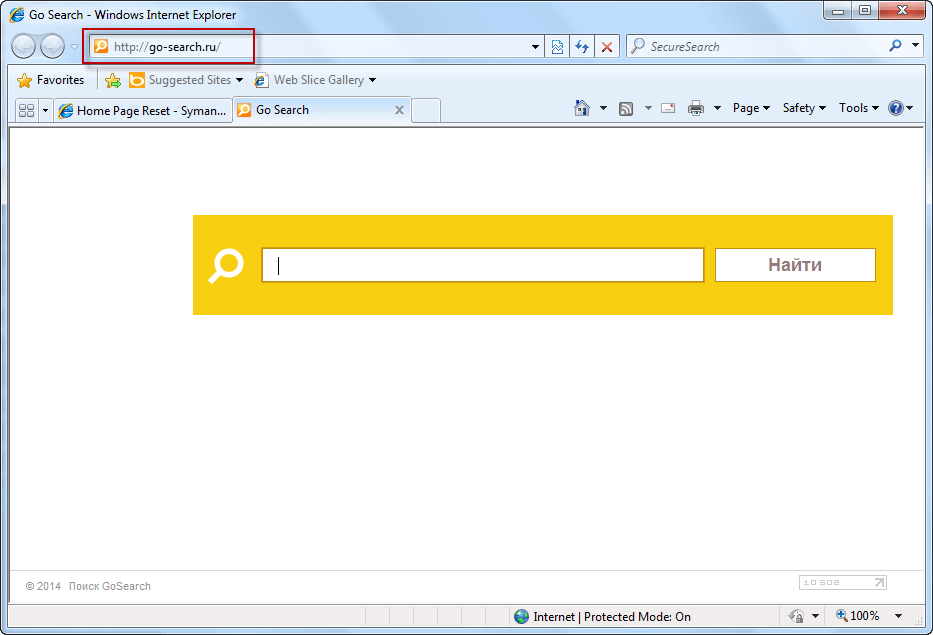Open the recent pages dropdown next to Forward
The width and height of the screenshot is (933, 635).
[x=74, y=46]
